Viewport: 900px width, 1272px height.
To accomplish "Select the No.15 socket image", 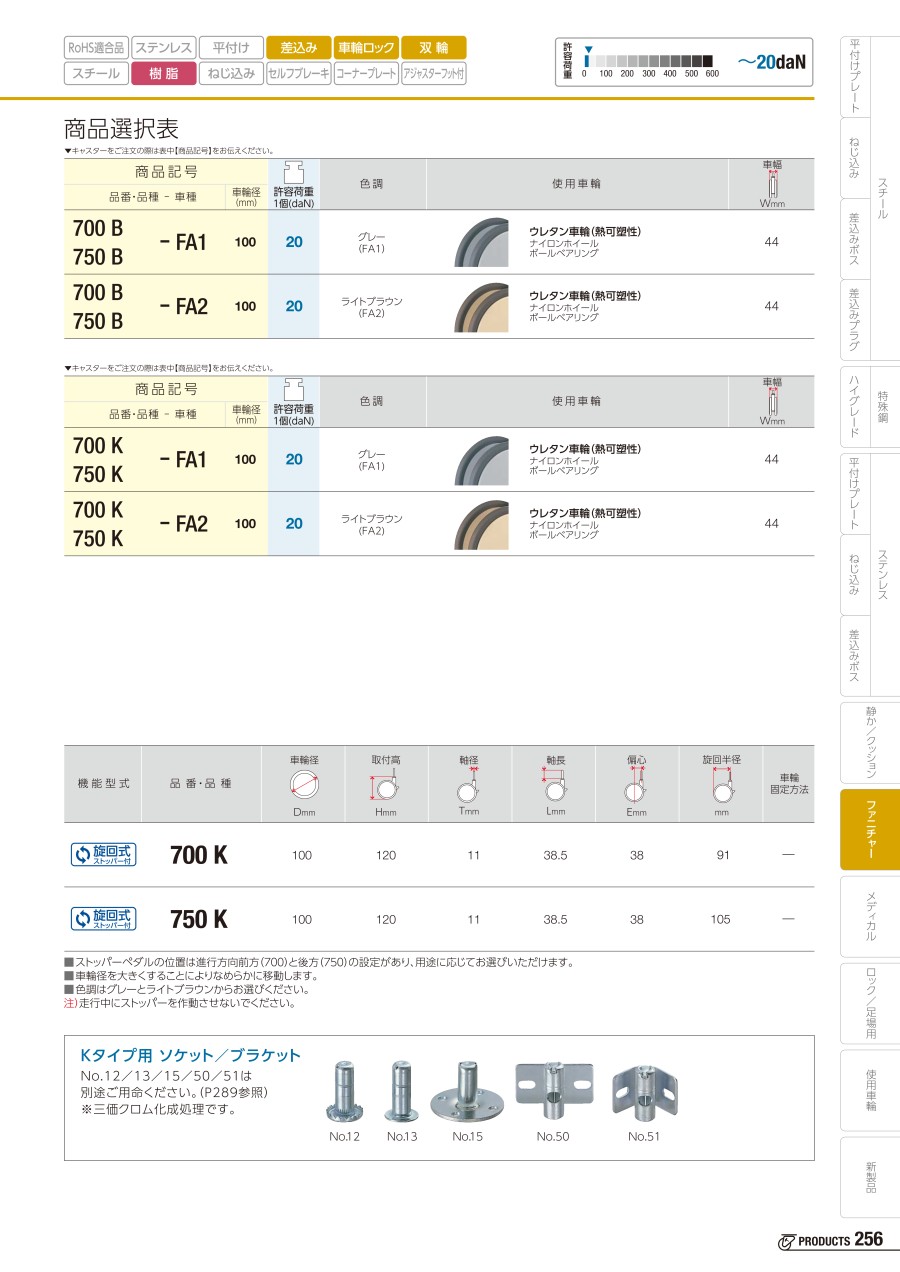I will pyautogui.click(x=467, y=1092).
